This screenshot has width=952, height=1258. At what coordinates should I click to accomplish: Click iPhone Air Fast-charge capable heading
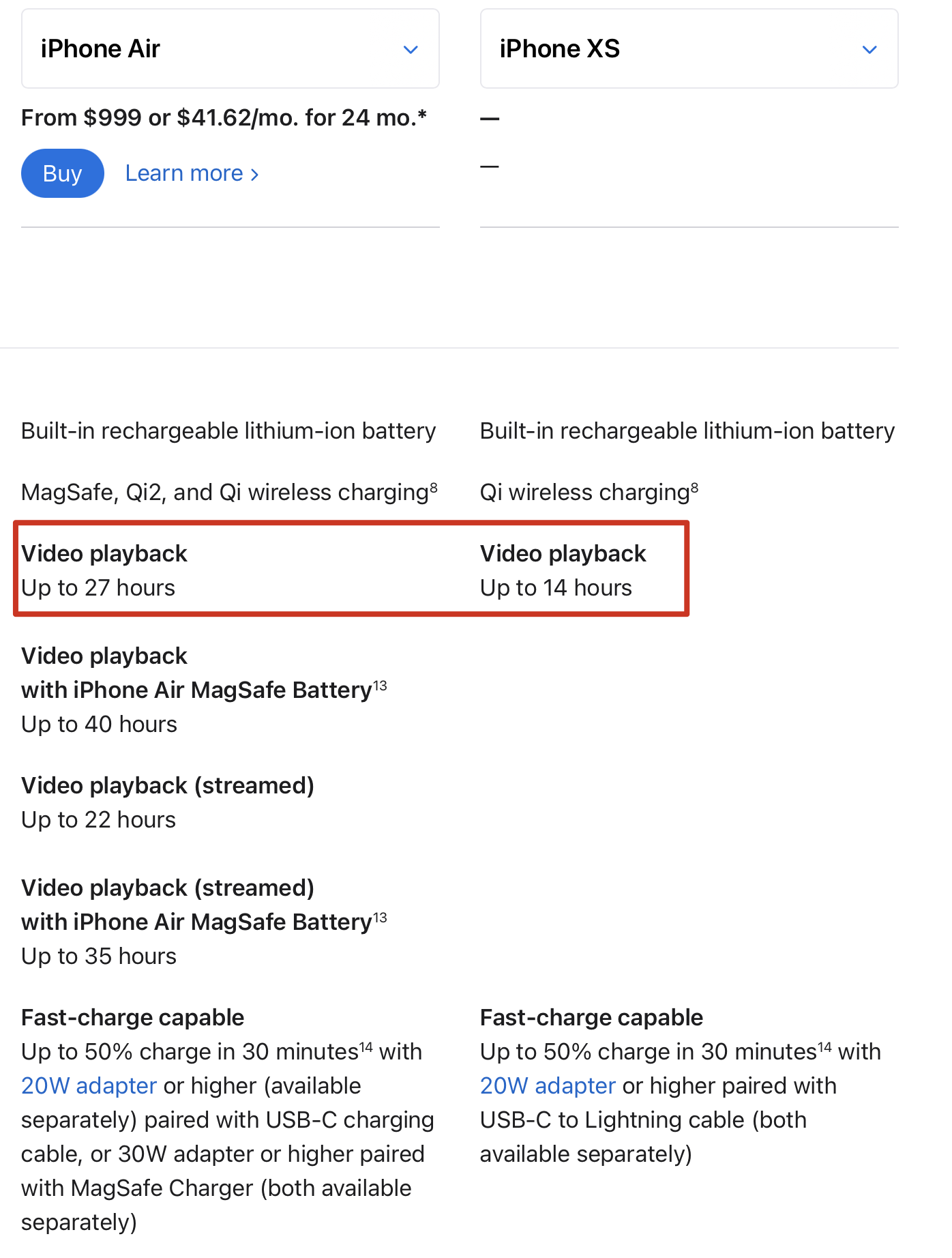pos(132,1017)
